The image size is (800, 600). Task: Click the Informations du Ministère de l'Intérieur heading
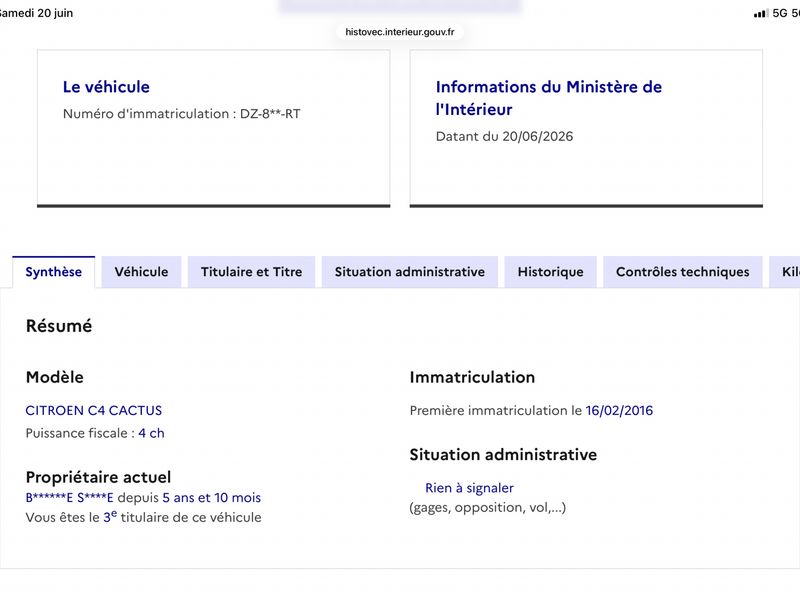point(548,98)
